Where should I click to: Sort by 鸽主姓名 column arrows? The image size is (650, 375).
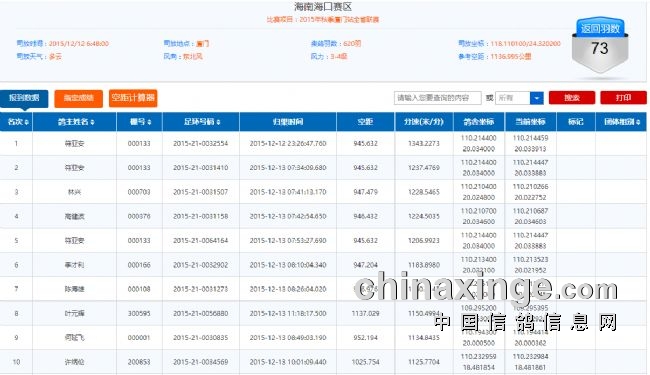click(92, 122)
